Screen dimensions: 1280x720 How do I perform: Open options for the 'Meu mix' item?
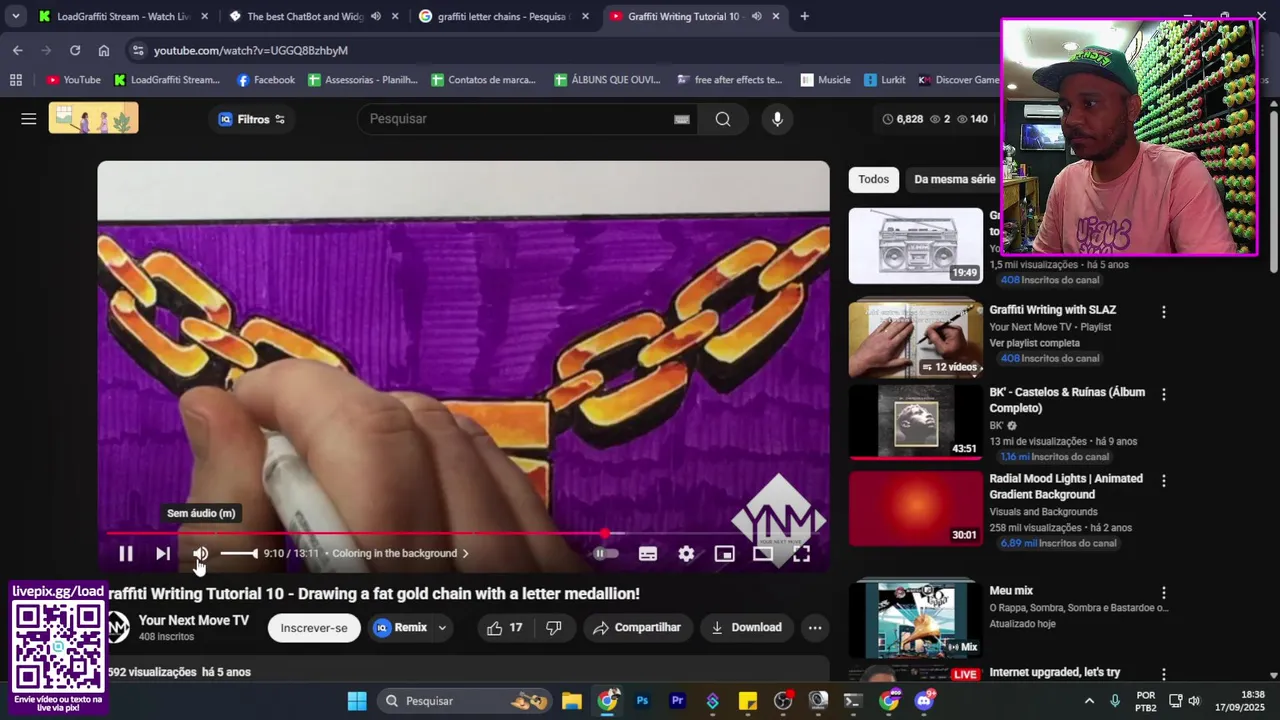(x=1163, y=593)
